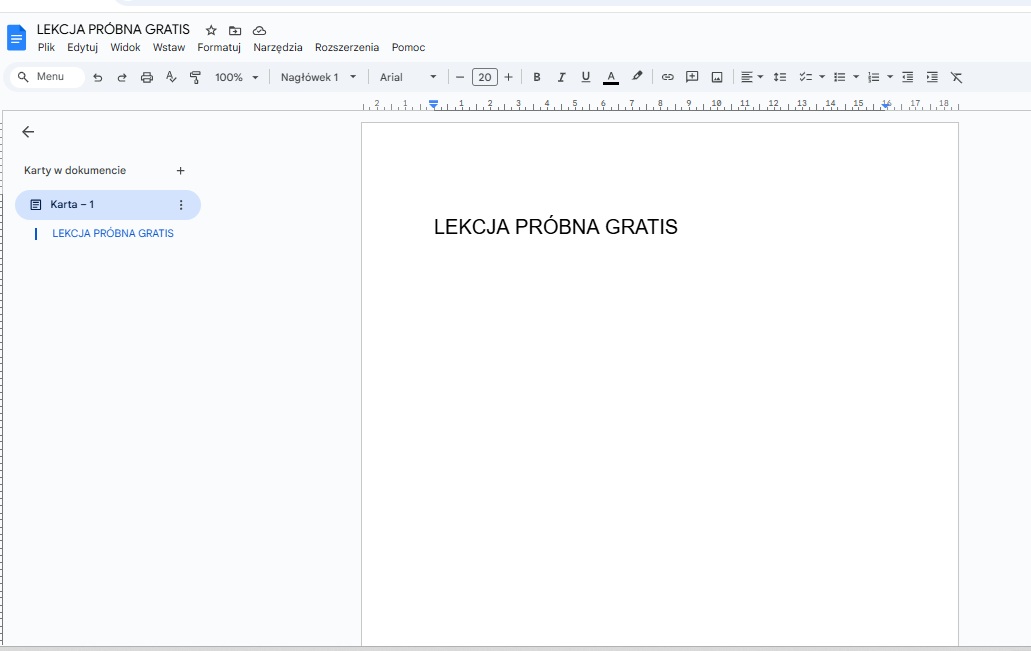This screenshot has width=1031, height=651.
Task: Add a comment
Action: [x=692, y=77]
